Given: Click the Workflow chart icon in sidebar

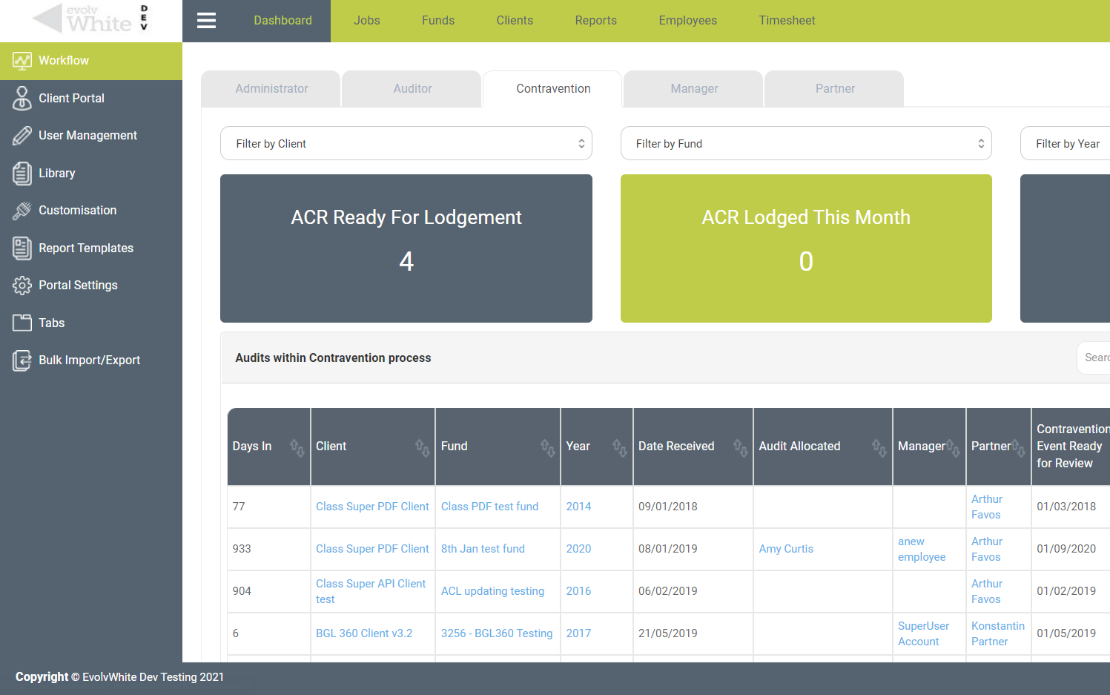Looking at the screenshot, I should tap(22, 61).
